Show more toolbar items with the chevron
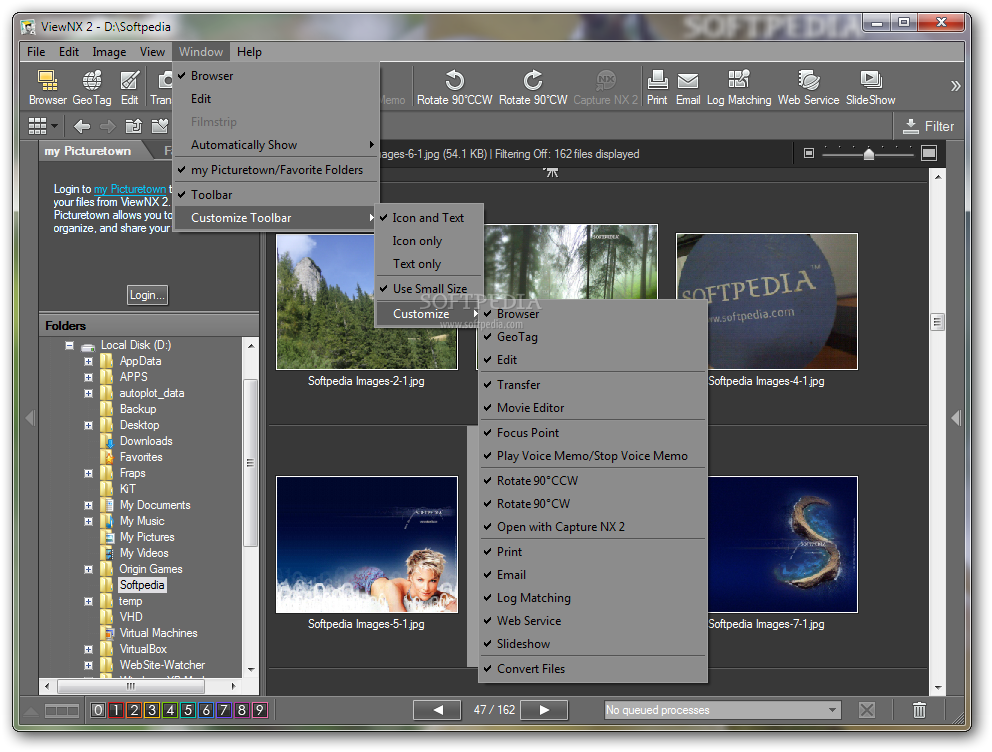 pyautogui.click(x=955, y=86)
